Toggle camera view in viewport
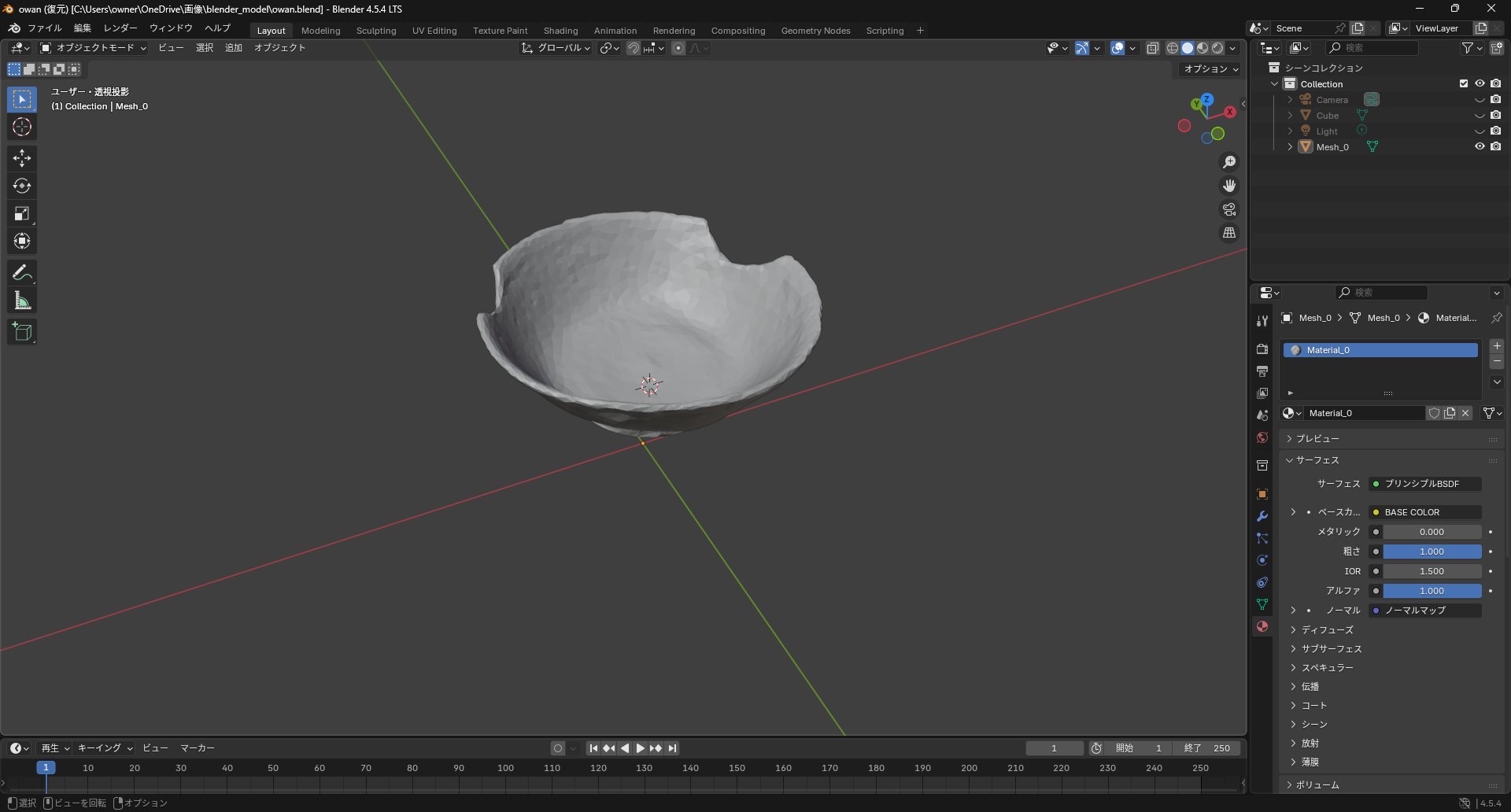Screen dimensions: 1511x812 click(x=1229, y=209)
